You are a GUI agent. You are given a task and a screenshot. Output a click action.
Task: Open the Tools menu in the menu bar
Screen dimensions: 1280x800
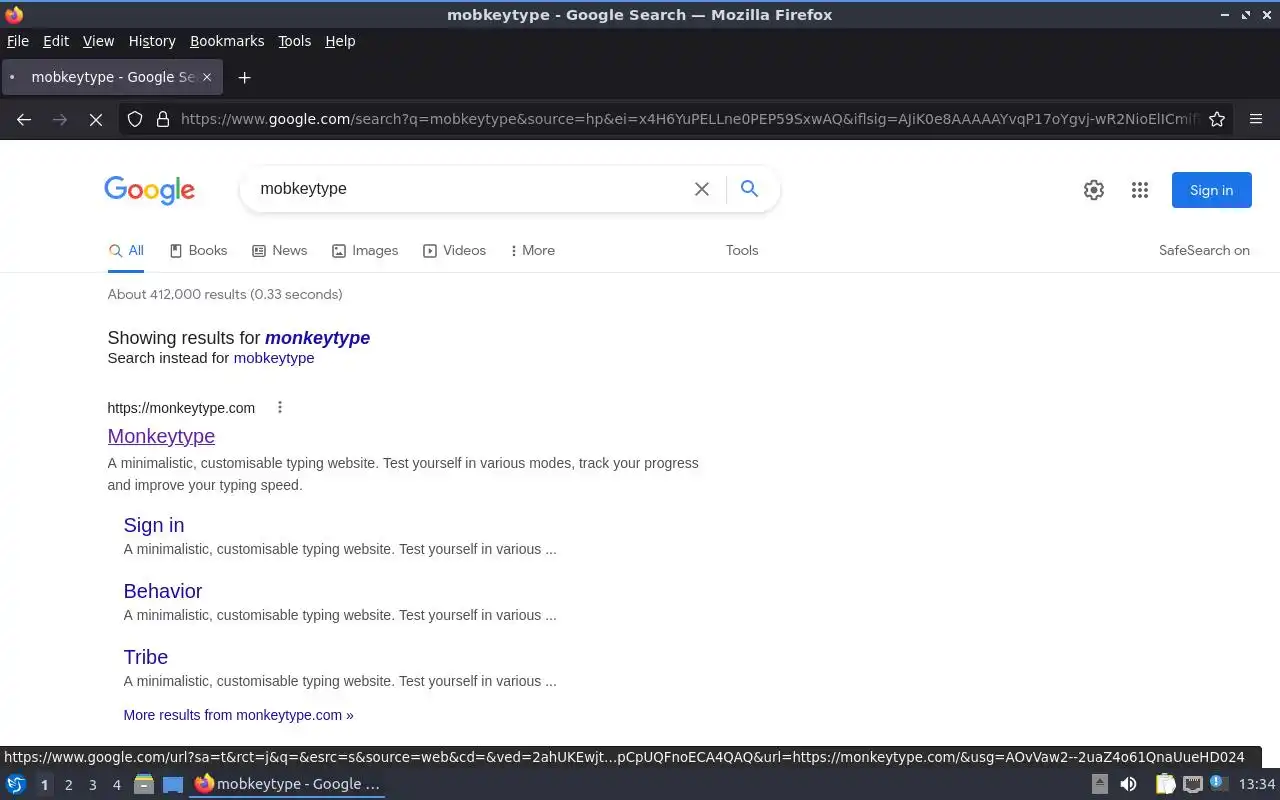point(294,41)
